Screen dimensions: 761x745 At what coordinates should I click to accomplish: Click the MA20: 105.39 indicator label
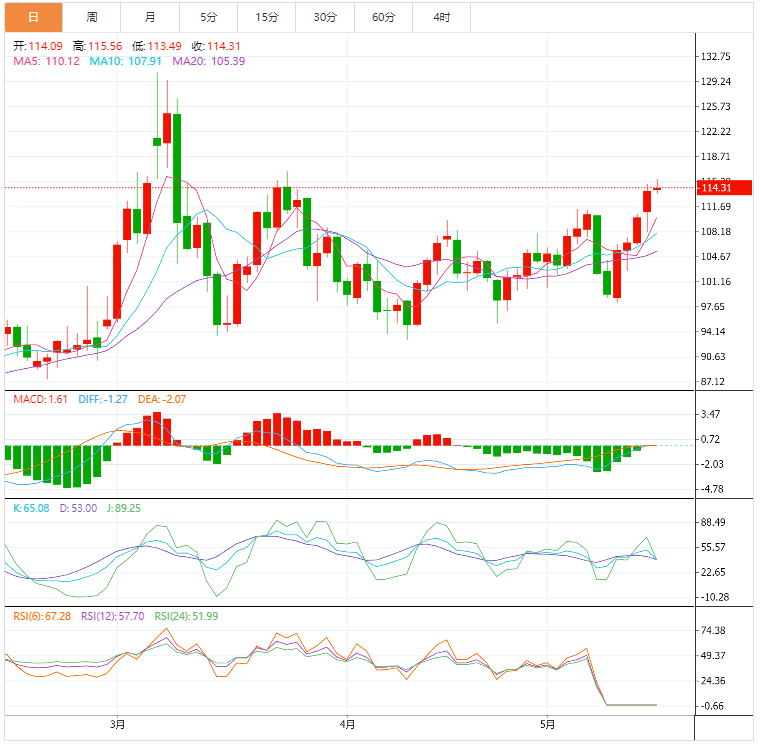click(x=208, y=61)
